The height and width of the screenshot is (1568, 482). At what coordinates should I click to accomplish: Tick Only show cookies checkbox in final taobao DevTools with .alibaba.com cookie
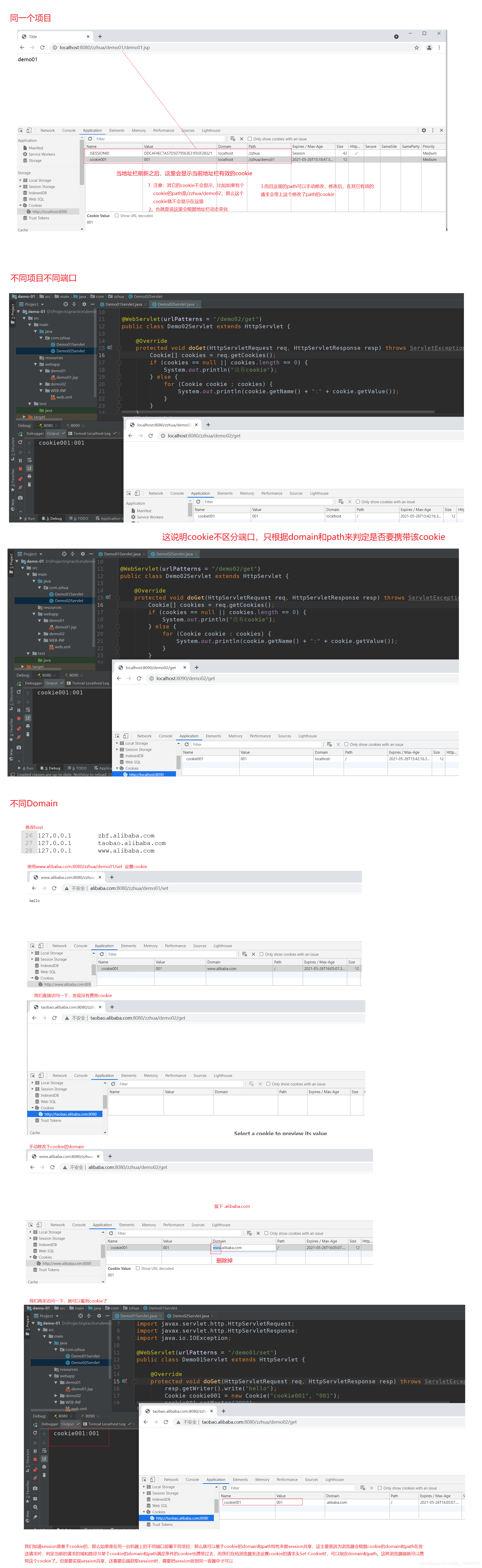[380, 1488]
